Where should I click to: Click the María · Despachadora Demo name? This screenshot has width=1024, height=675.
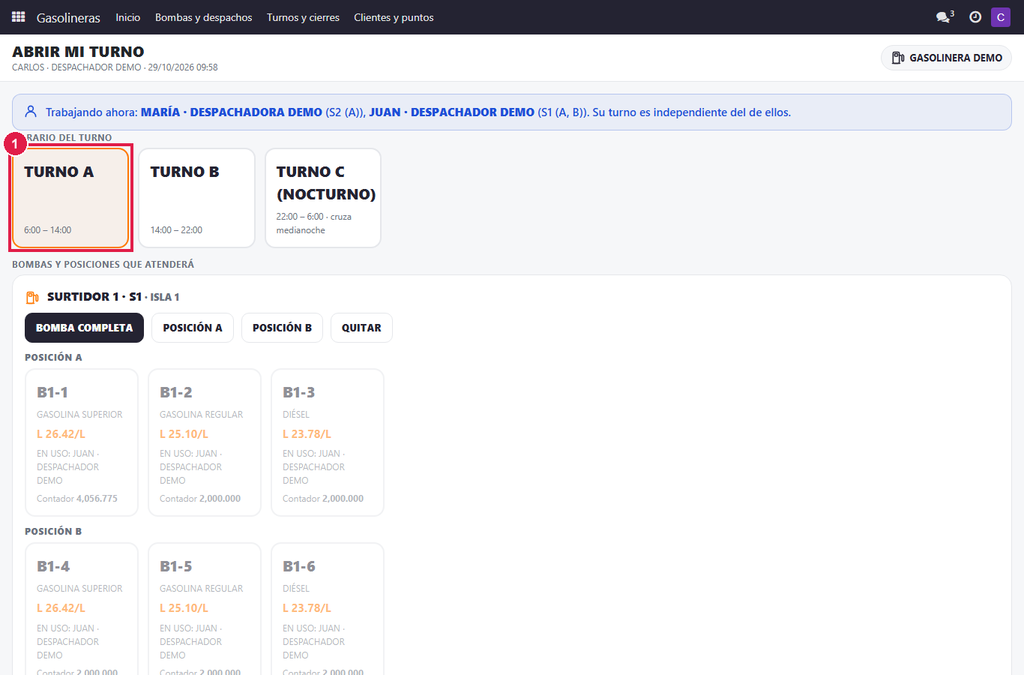coord(232,112)
